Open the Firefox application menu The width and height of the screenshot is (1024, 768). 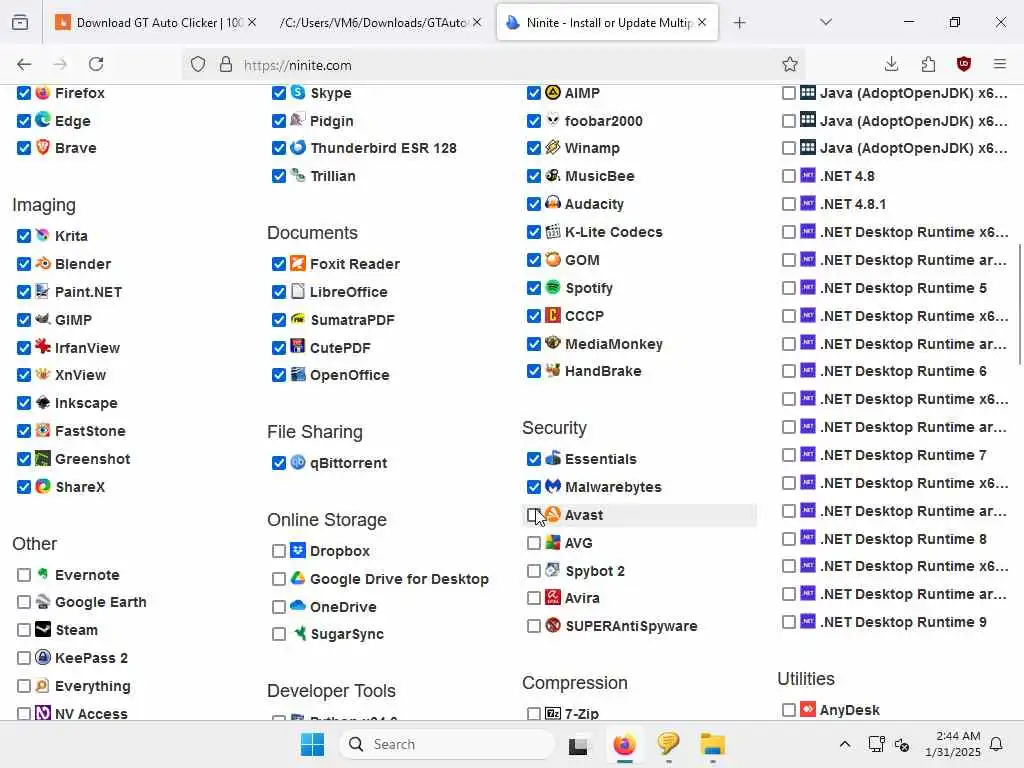(x=999, y=64)
